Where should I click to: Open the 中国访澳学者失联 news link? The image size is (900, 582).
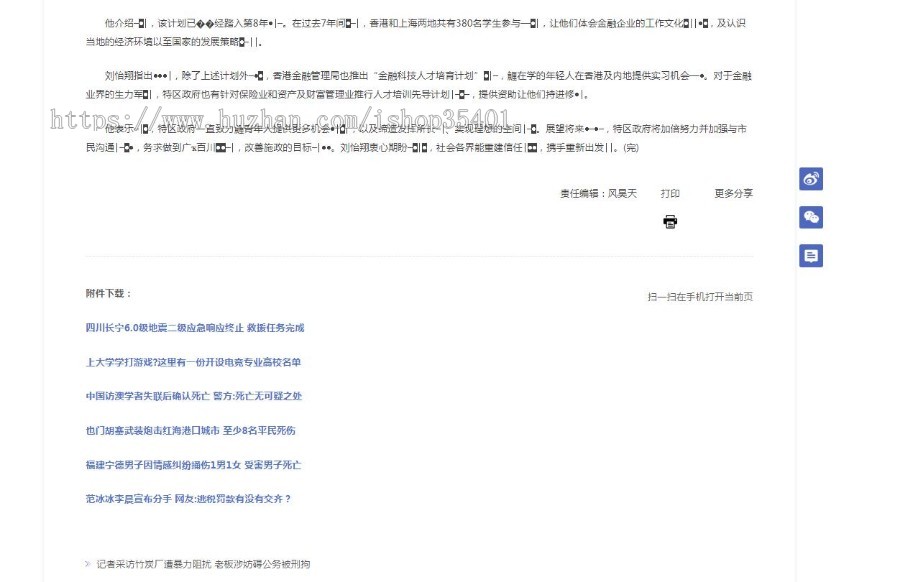coord(195,396)
